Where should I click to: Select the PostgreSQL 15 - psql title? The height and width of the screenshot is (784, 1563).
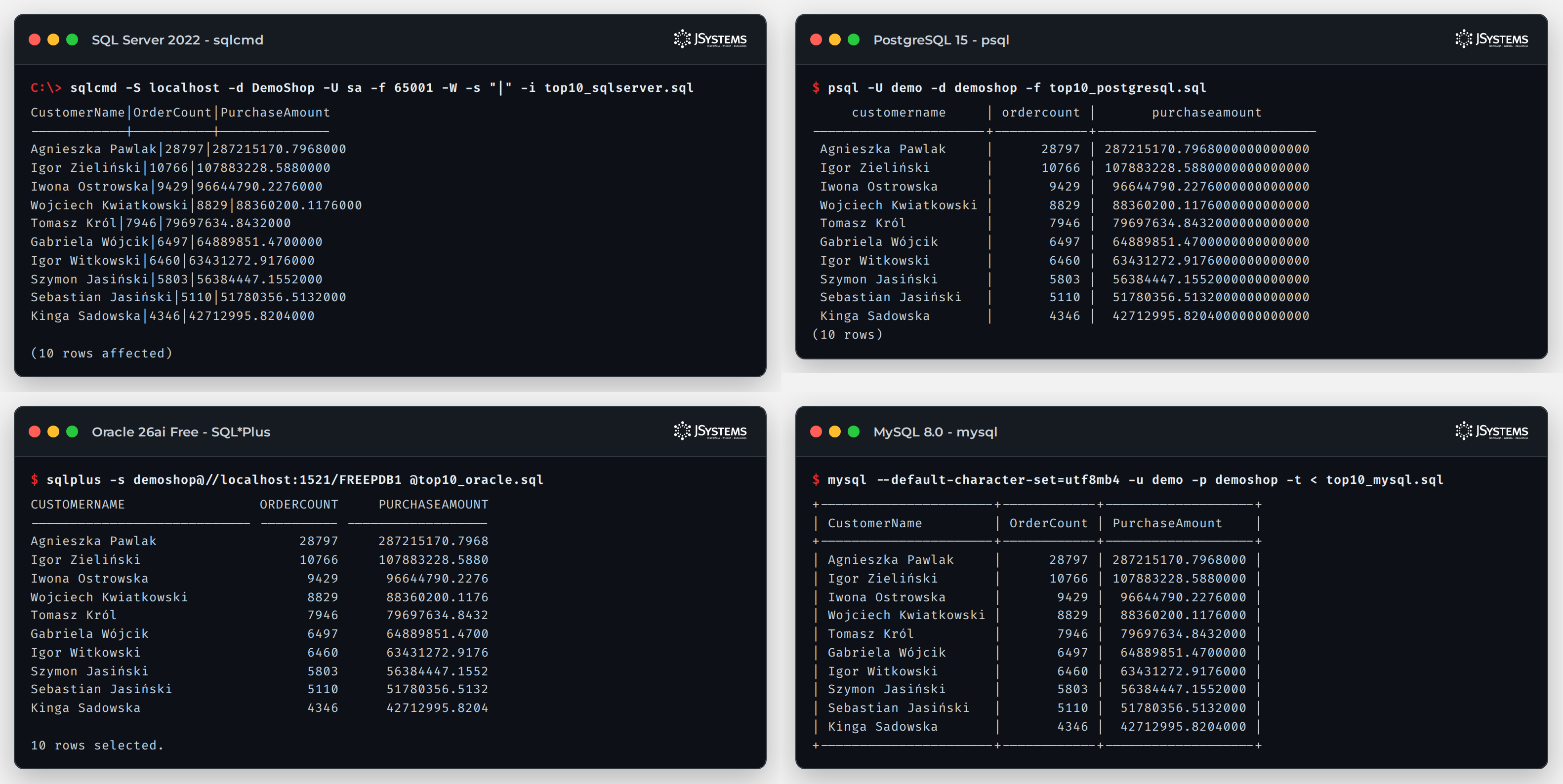coord(941,40)
